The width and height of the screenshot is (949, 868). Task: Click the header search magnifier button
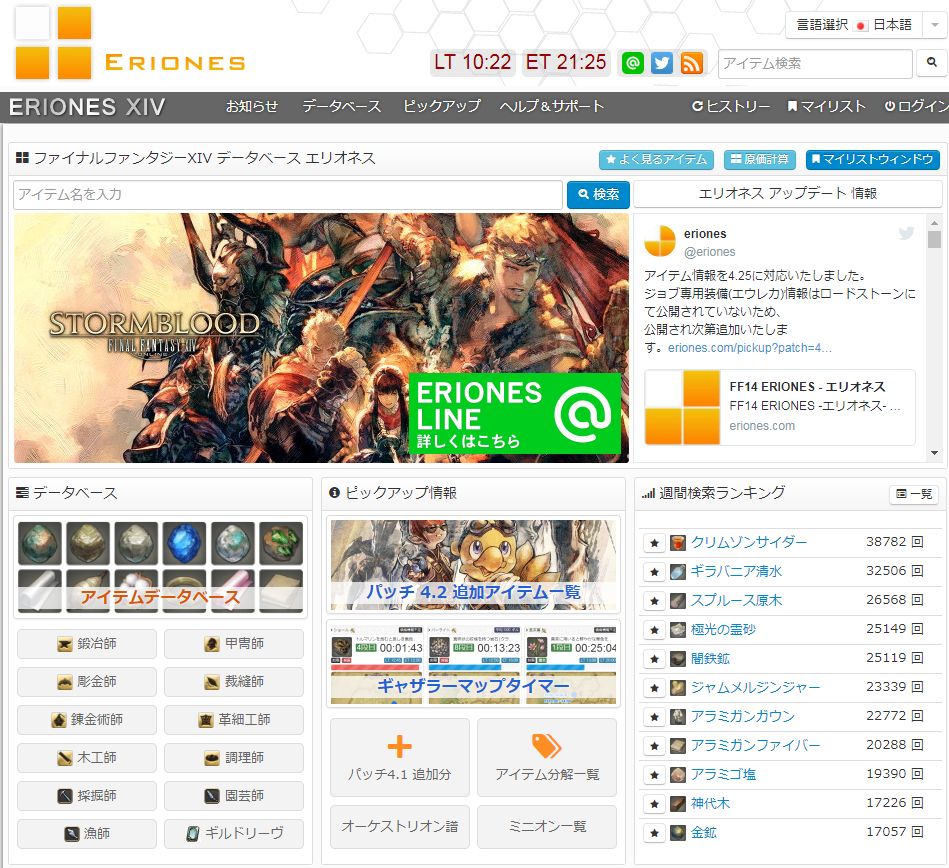932,62
